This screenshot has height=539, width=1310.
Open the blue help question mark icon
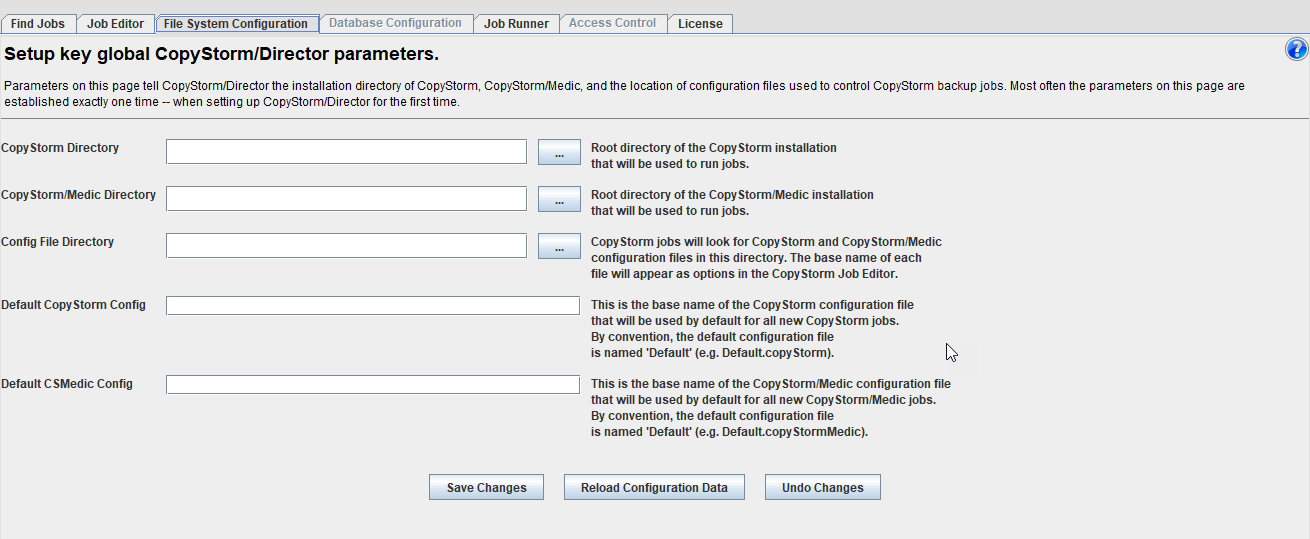coord(1296,51)
